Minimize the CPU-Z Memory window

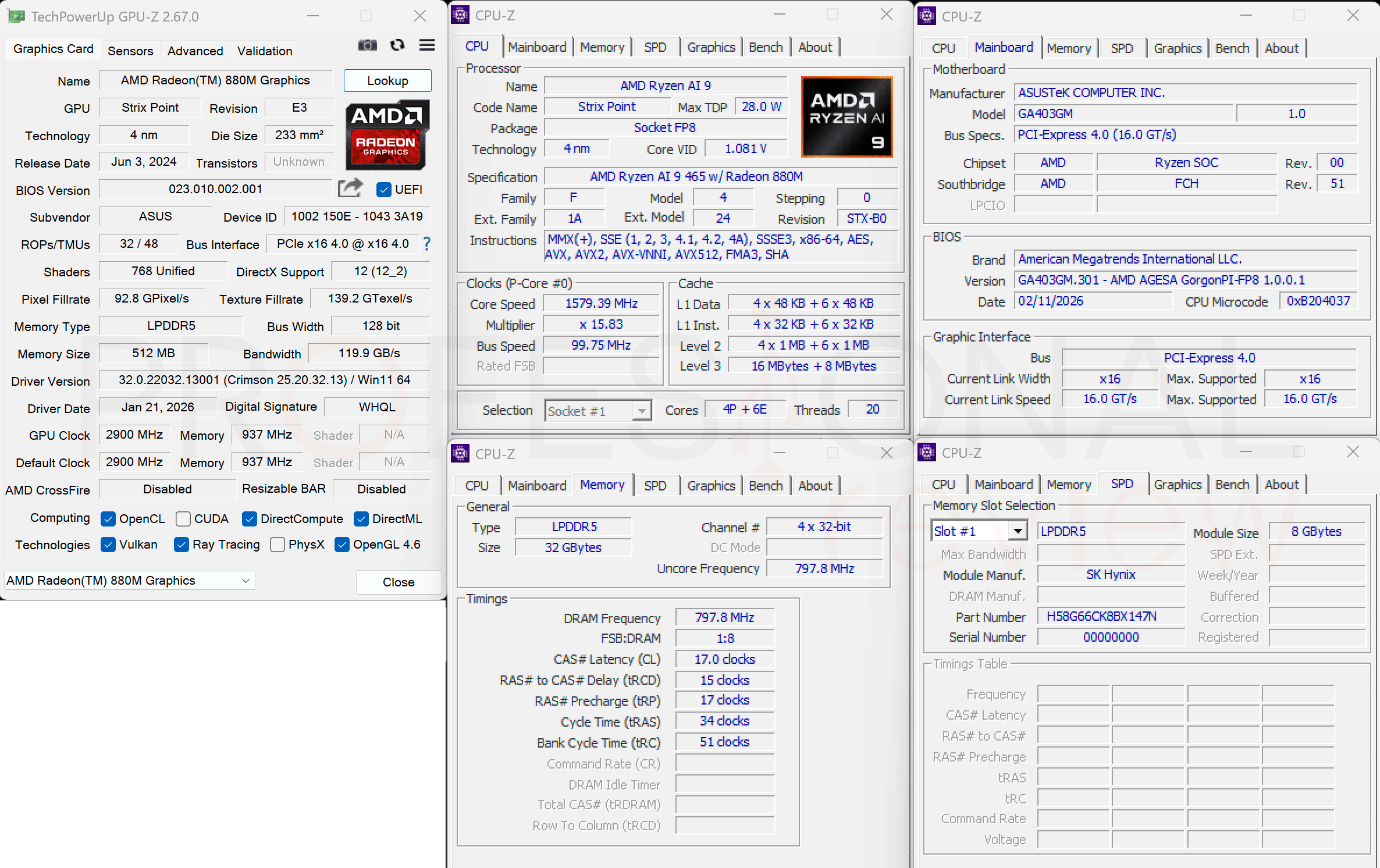click(780, 453)
